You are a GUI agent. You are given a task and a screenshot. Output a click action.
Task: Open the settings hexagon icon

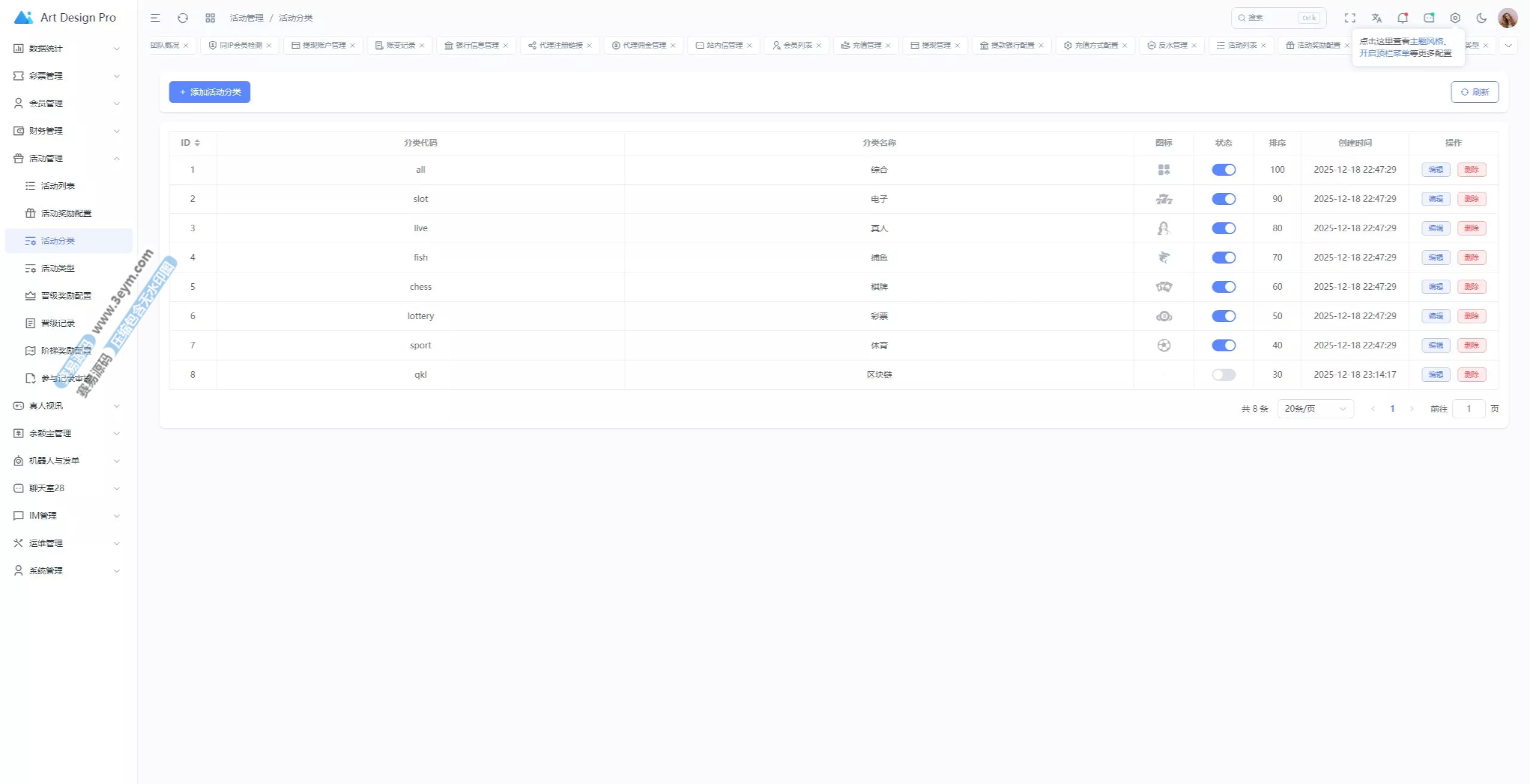click(x=1455, y=18)
